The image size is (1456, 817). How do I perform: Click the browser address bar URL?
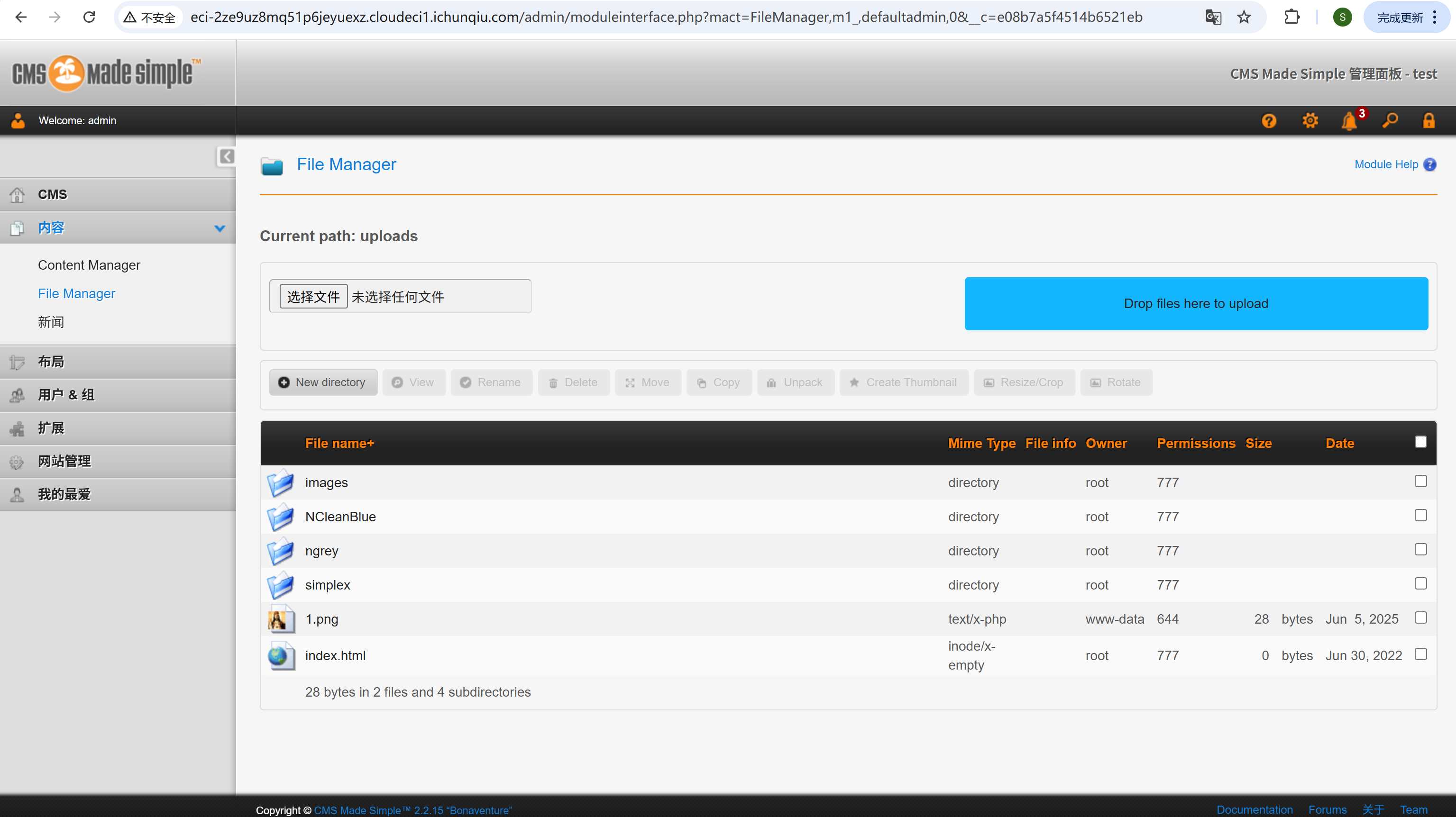coord(666,17)
